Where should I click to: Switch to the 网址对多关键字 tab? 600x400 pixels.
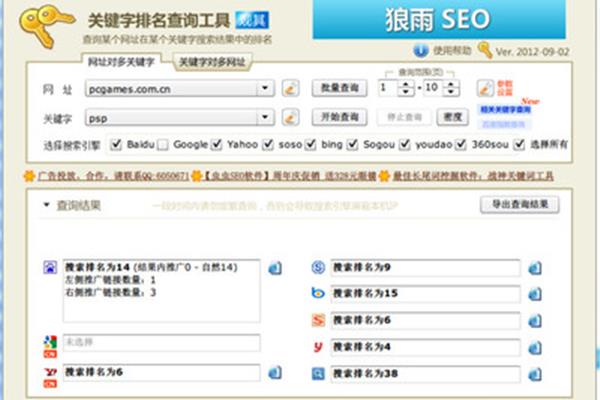coord(121,62)
